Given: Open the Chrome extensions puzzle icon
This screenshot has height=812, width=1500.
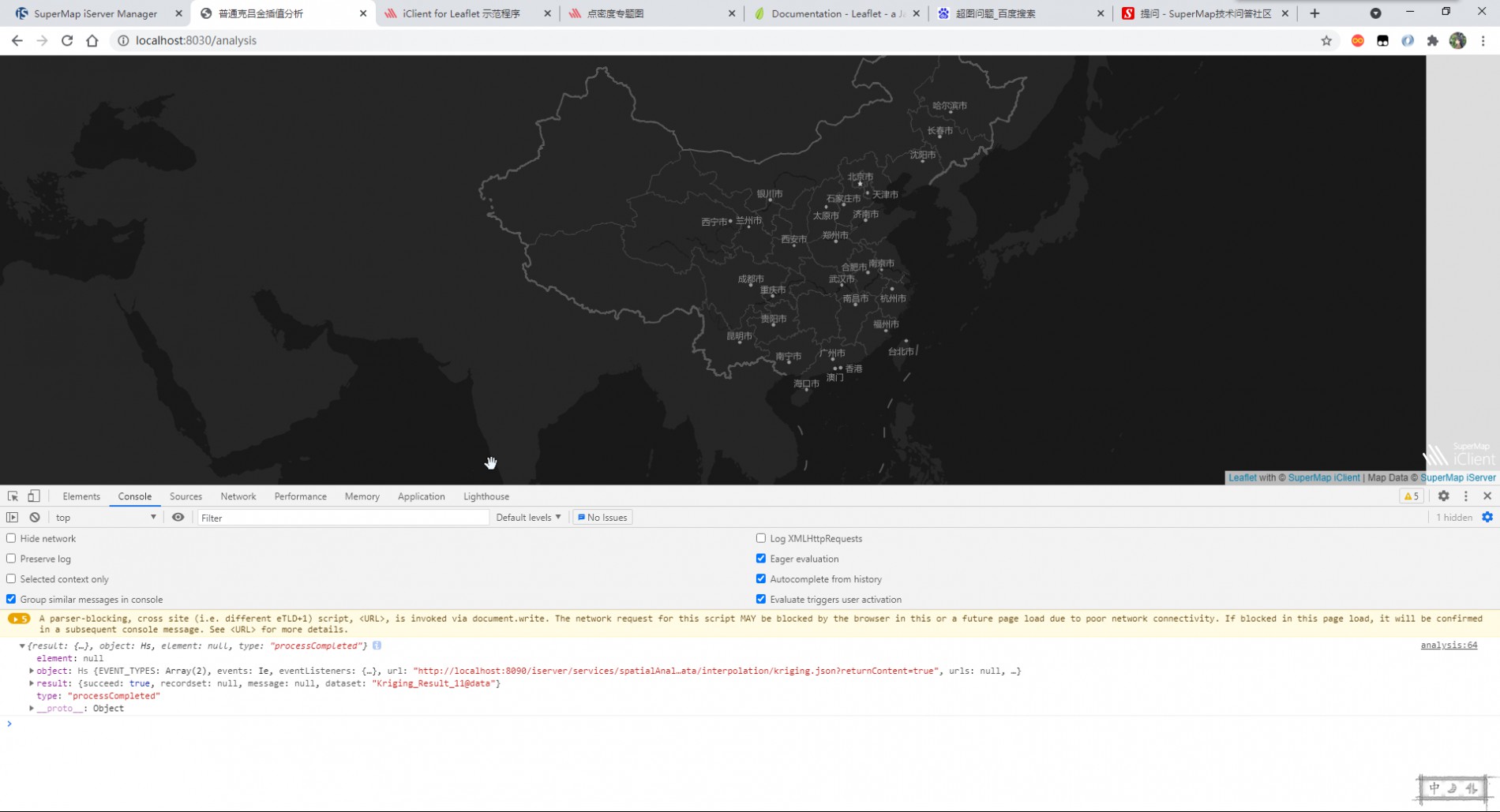Looking at the screenshot, I should 1433,40.
